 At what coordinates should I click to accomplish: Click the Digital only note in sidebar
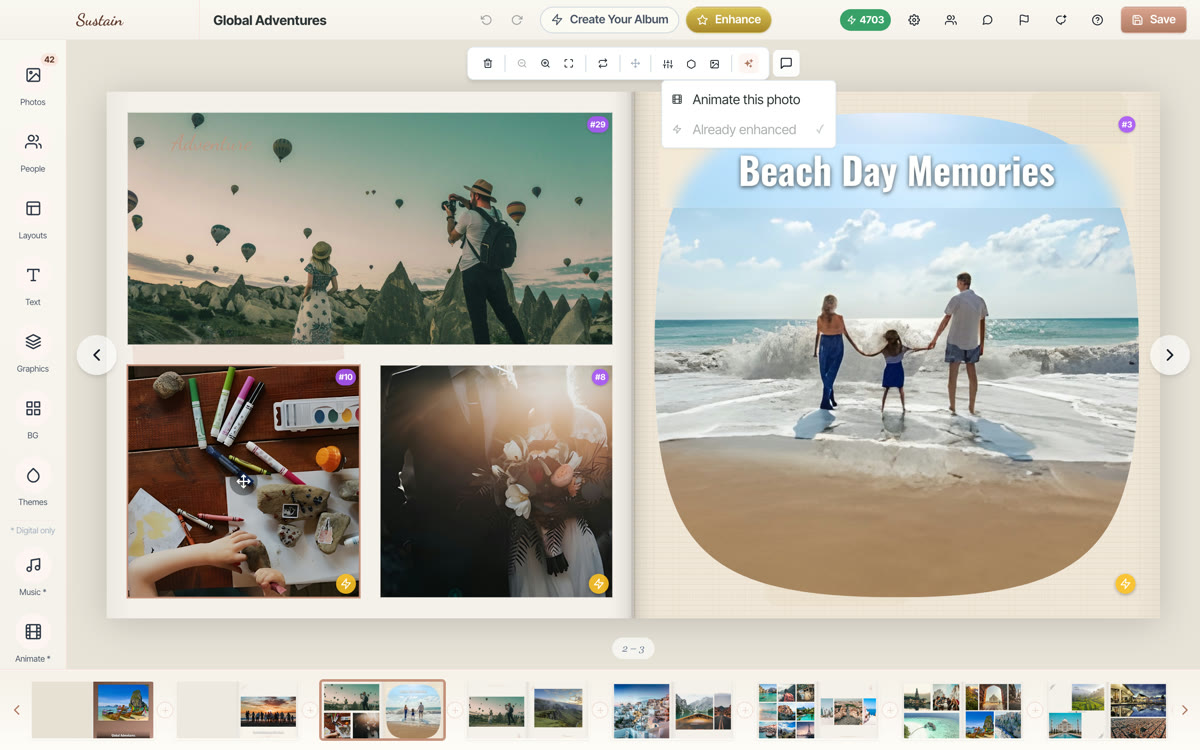click(x=33, y=531)
